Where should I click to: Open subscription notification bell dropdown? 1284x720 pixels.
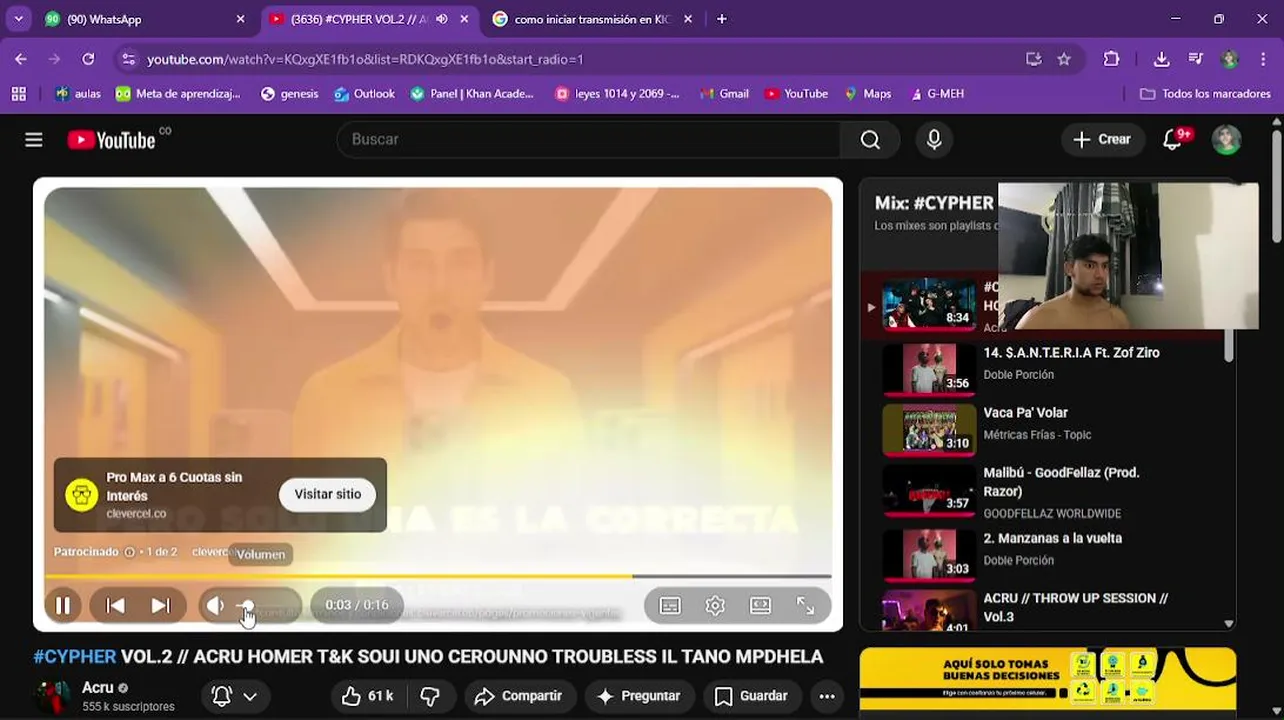(235, 696)
